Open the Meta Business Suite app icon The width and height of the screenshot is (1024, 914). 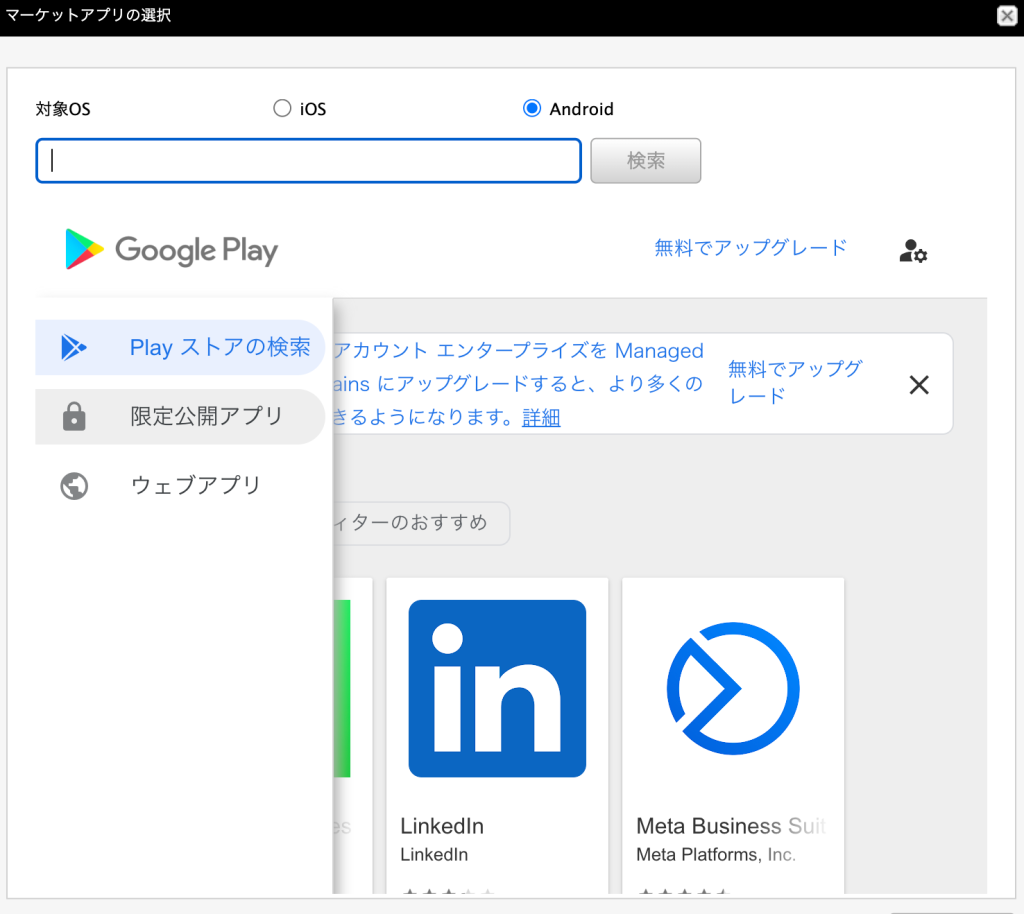732,688
